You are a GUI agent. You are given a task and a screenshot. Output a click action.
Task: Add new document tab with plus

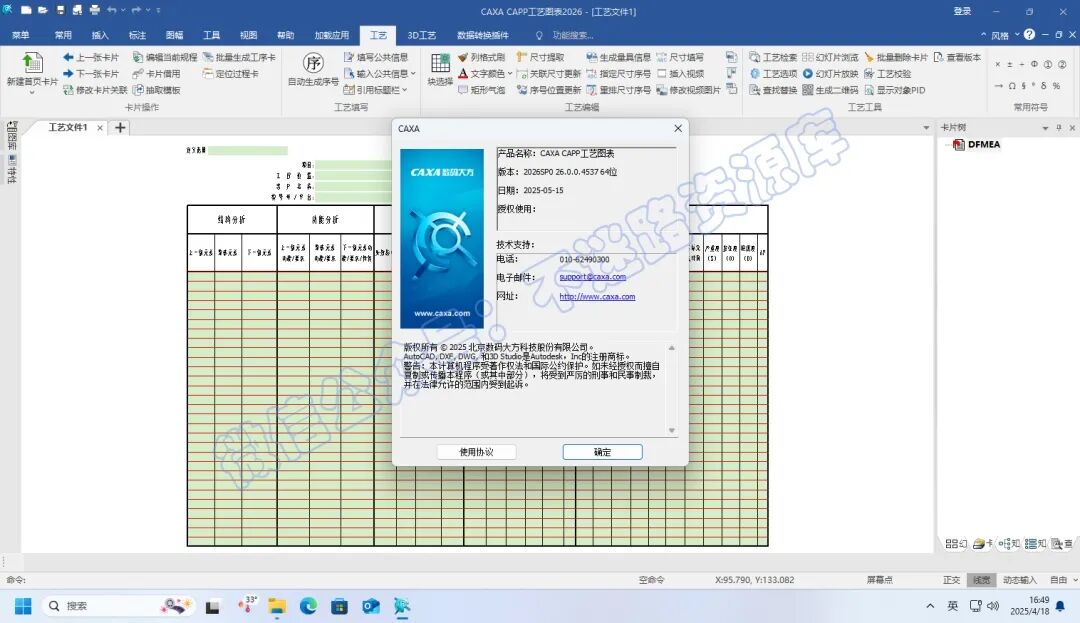pyautogui.click(x=120, y=127)
